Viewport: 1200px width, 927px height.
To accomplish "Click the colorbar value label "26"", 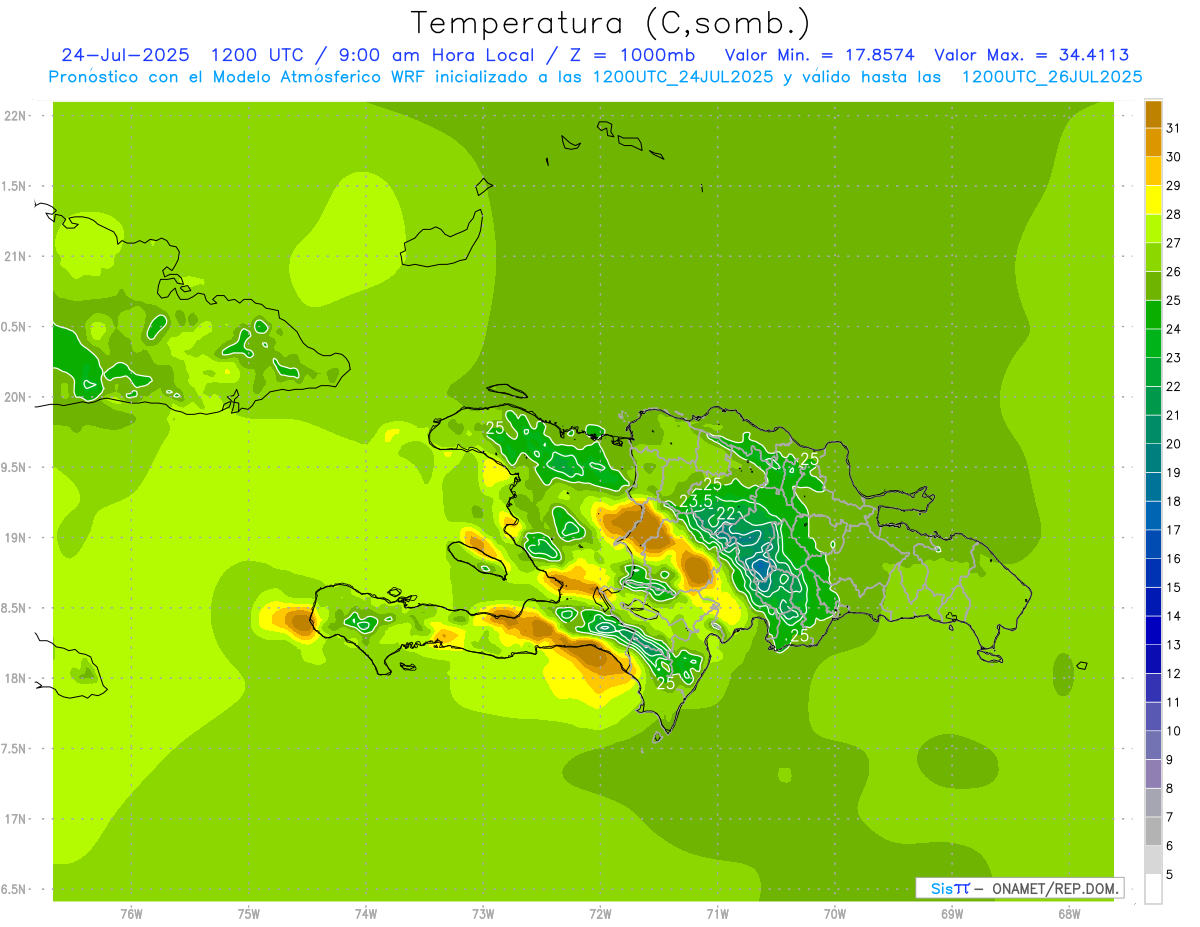I will click(1174, 271).
